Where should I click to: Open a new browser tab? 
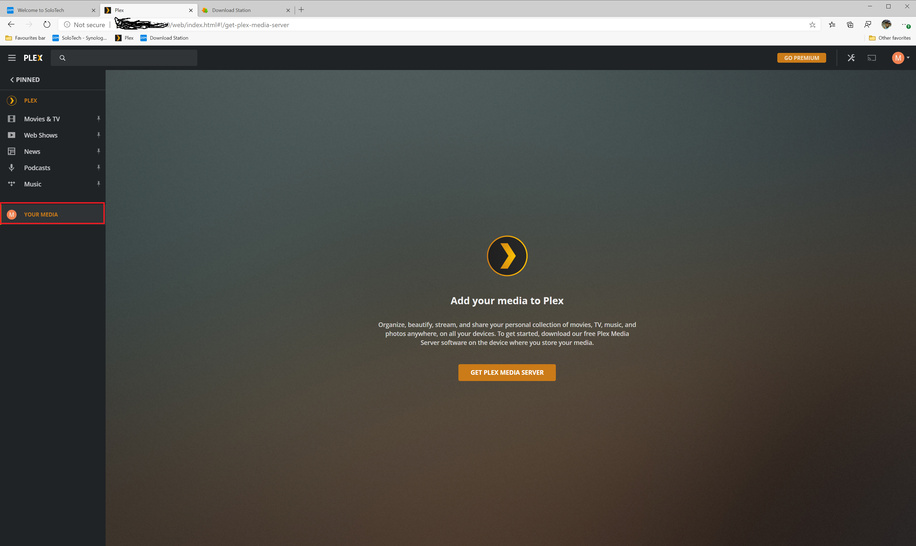pos(301,10)
